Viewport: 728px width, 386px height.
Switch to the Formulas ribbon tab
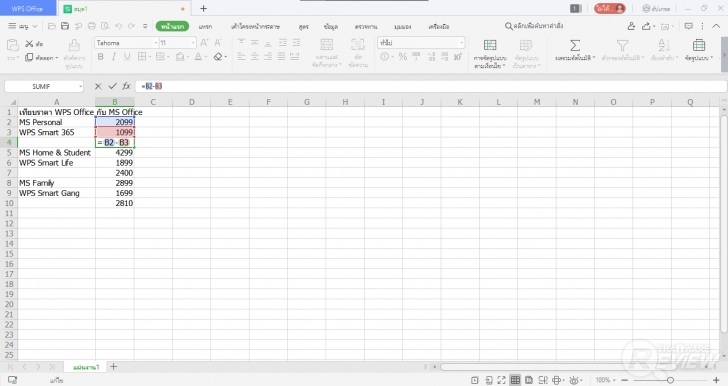coord(304,26)
